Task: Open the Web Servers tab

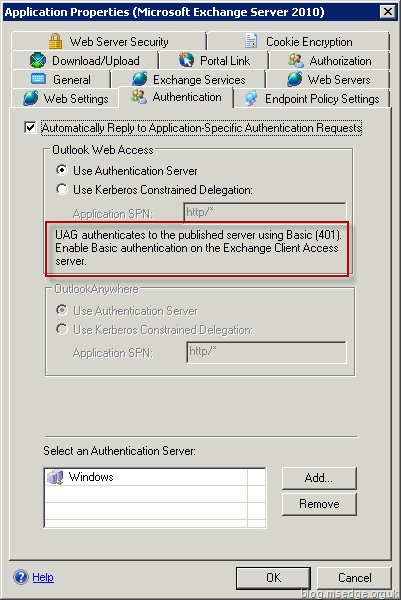Action: click(x=328, y=79)
